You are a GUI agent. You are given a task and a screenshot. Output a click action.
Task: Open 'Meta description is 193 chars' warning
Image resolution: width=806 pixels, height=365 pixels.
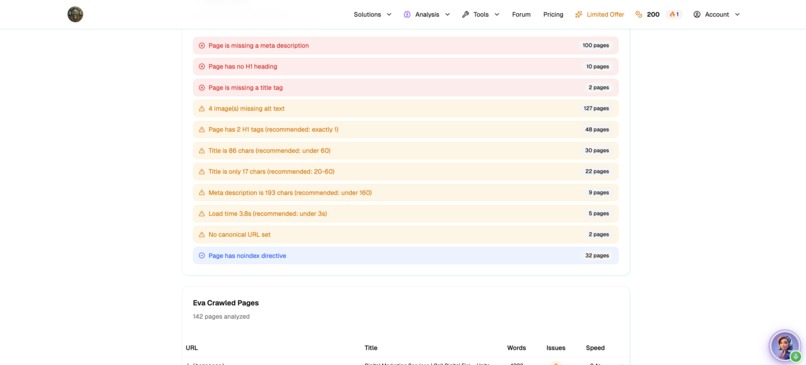pos(406,192)
